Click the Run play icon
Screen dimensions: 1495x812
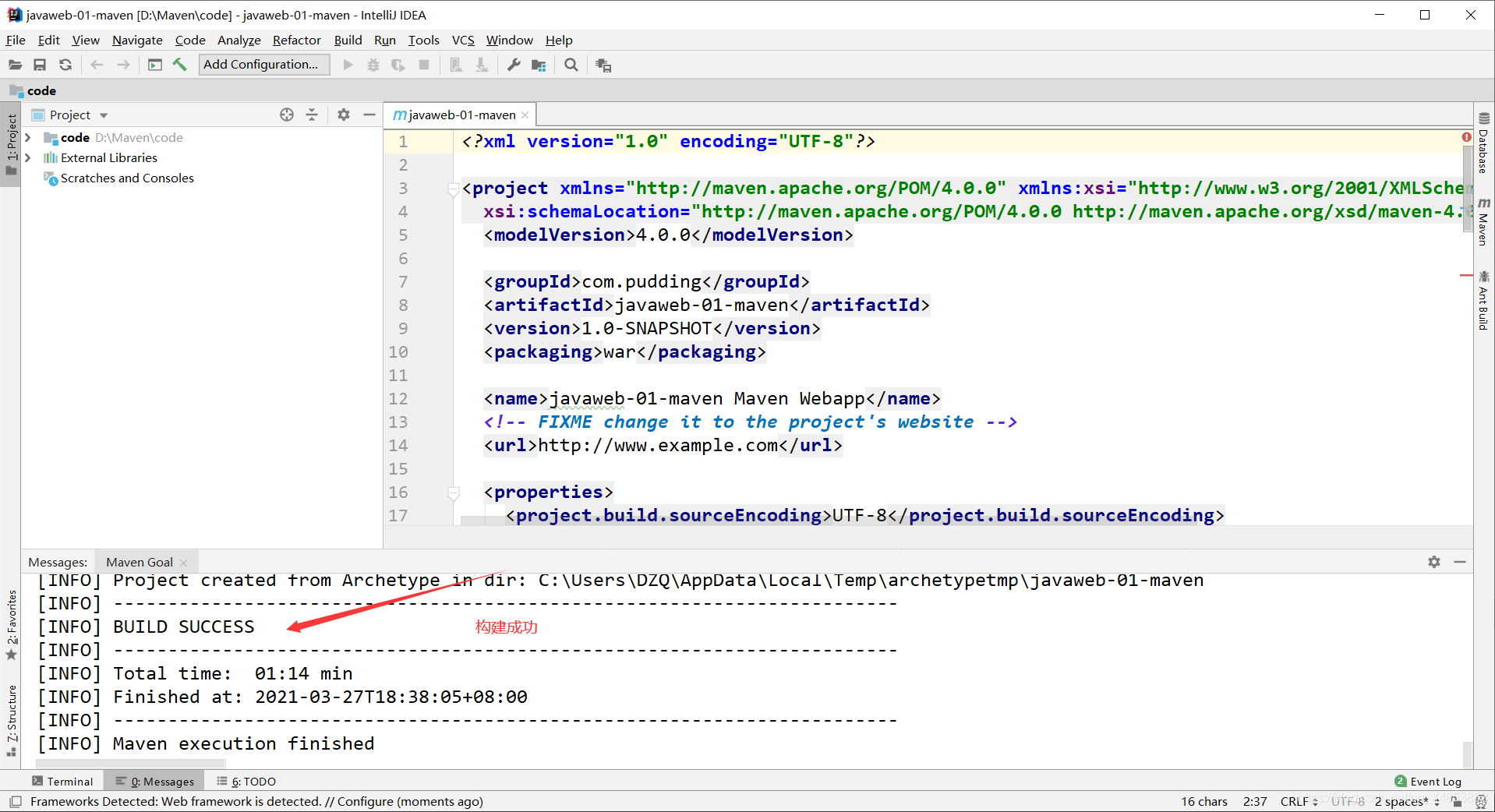click(348, 65)
